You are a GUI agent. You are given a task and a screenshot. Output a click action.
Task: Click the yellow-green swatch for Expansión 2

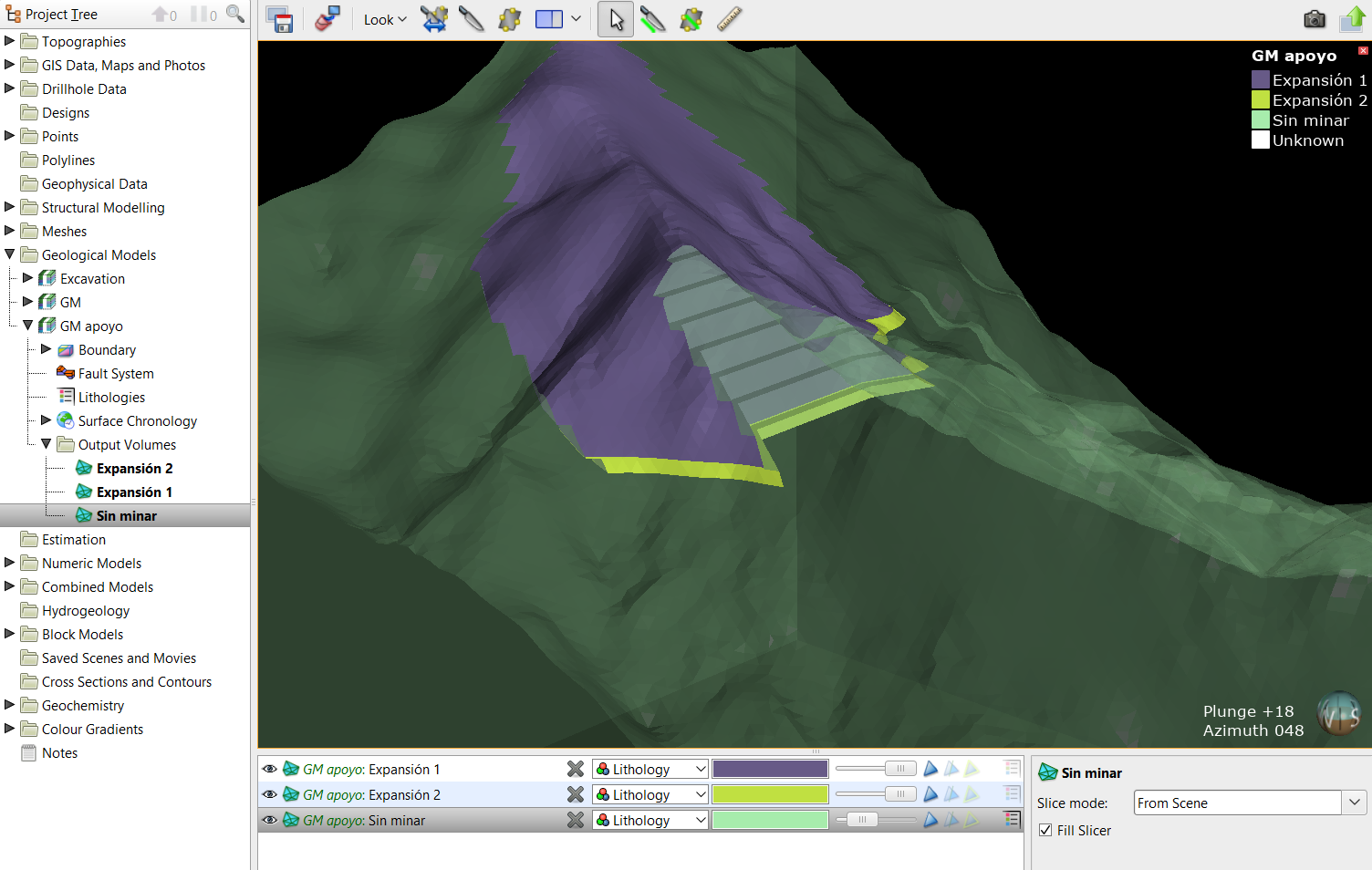click(x=770, y=794)
